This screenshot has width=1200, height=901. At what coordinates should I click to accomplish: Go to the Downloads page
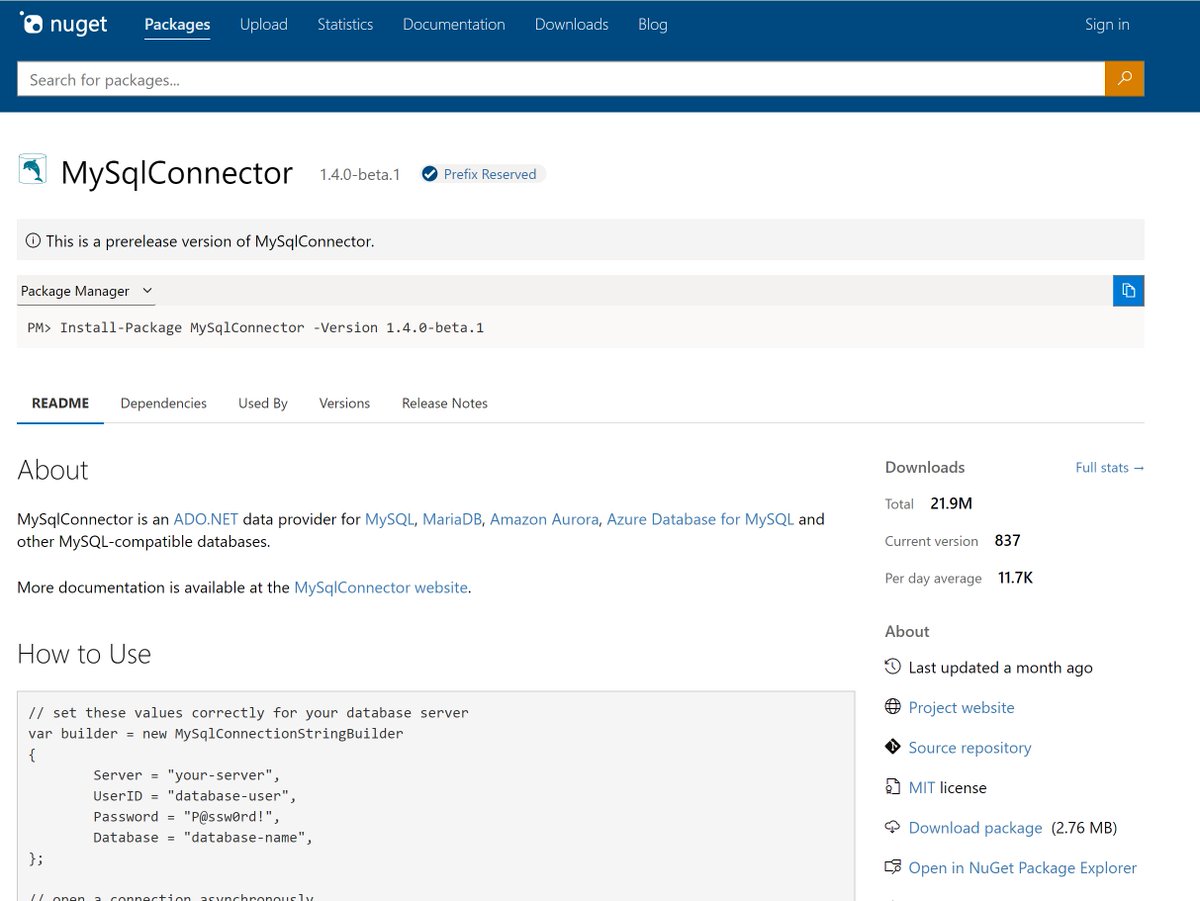coord(572,24)
